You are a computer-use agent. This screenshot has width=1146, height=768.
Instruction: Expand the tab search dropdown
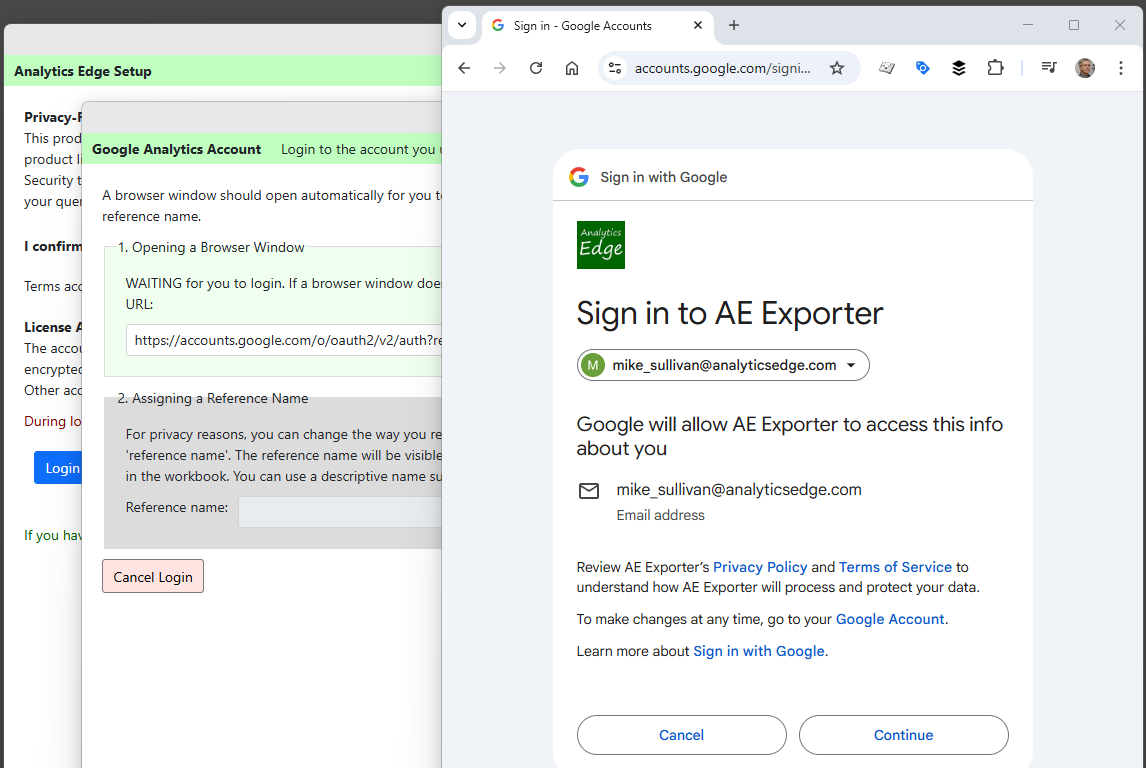(x=462, y=25)
